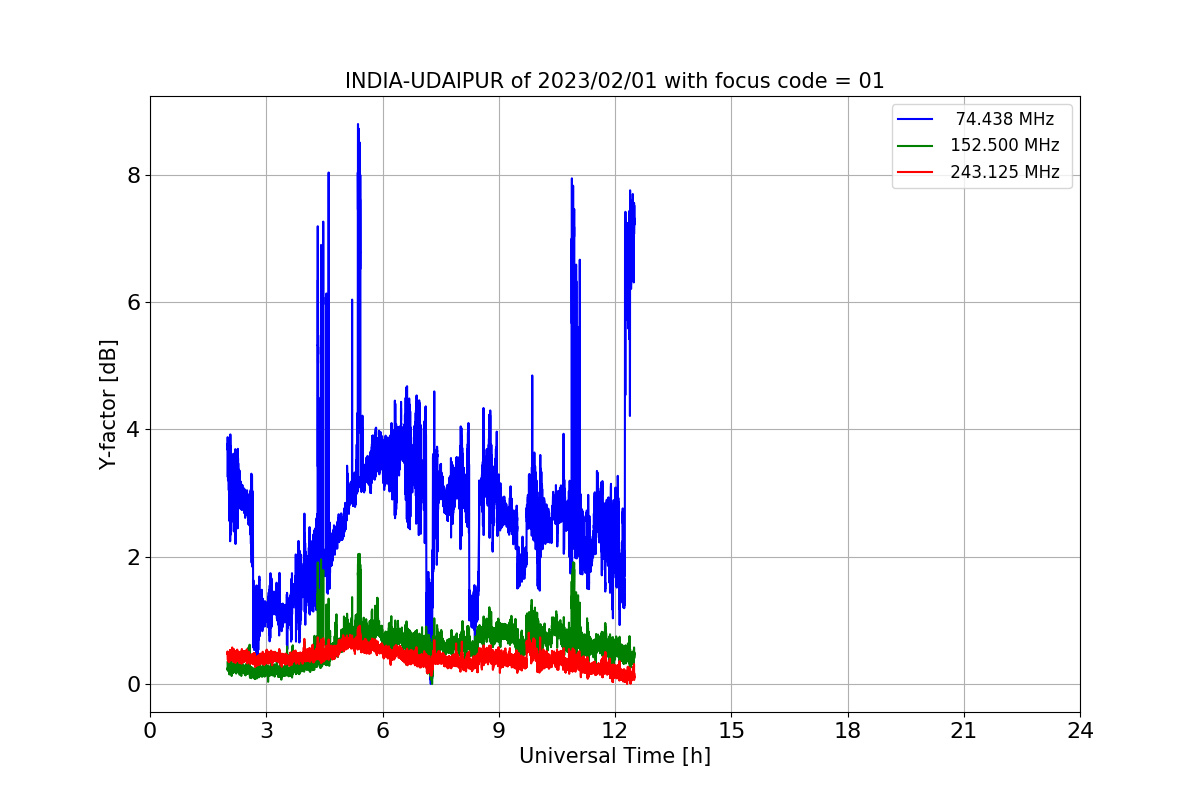1200x800 pixels.
Task: Click y-axis tick label 4
Action: (134, 430)
